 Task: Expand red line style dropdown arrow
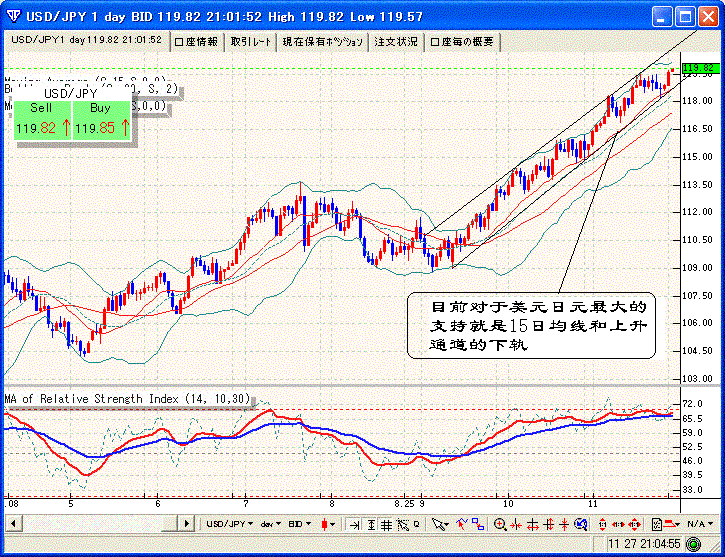point(677,525)
